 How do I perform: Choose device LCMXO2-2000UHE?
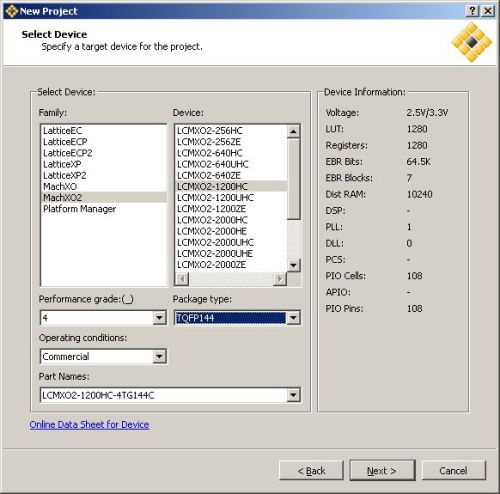point(231,254)
